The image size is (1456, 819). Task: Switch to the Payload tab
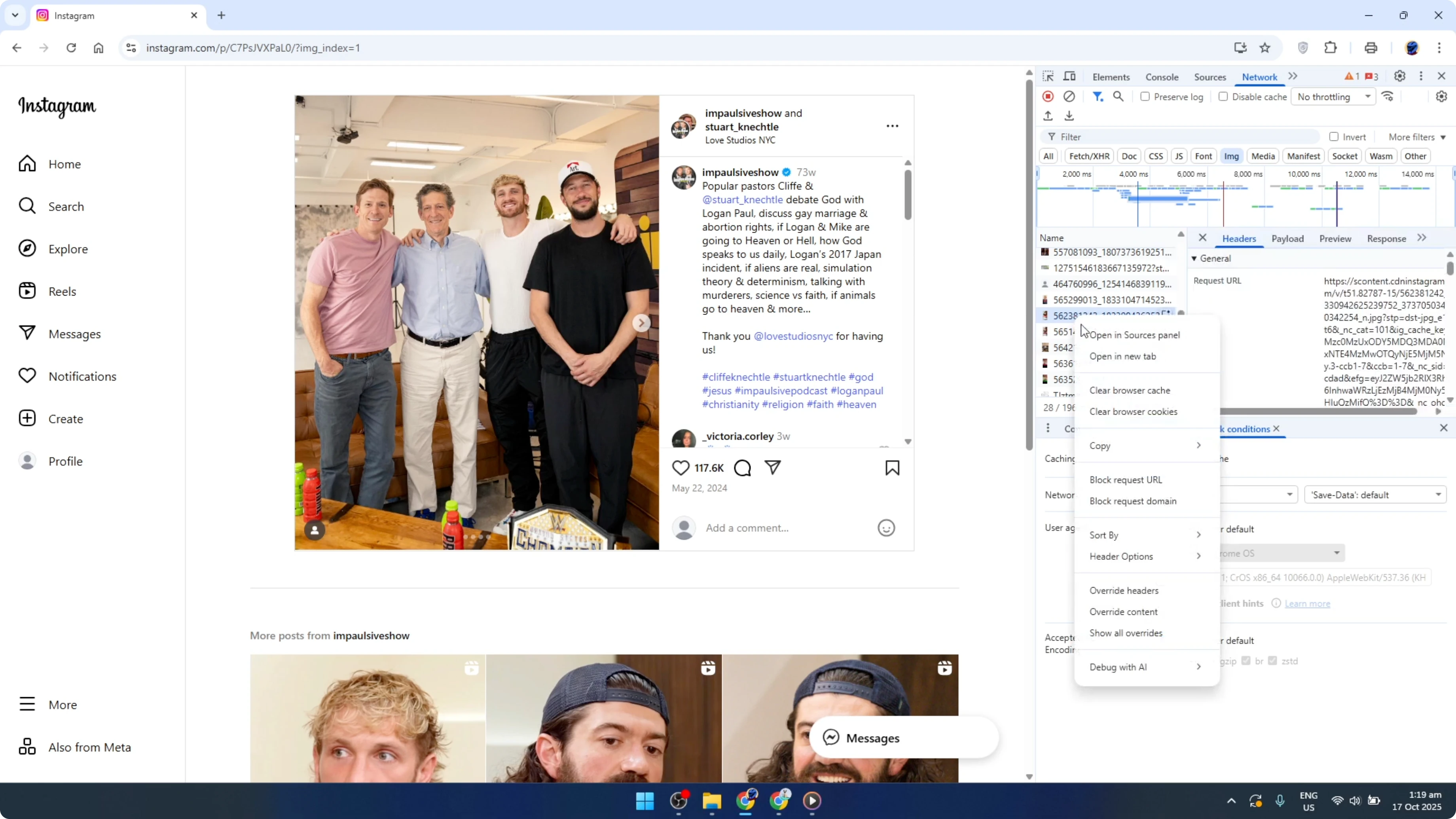(1287, 238)
